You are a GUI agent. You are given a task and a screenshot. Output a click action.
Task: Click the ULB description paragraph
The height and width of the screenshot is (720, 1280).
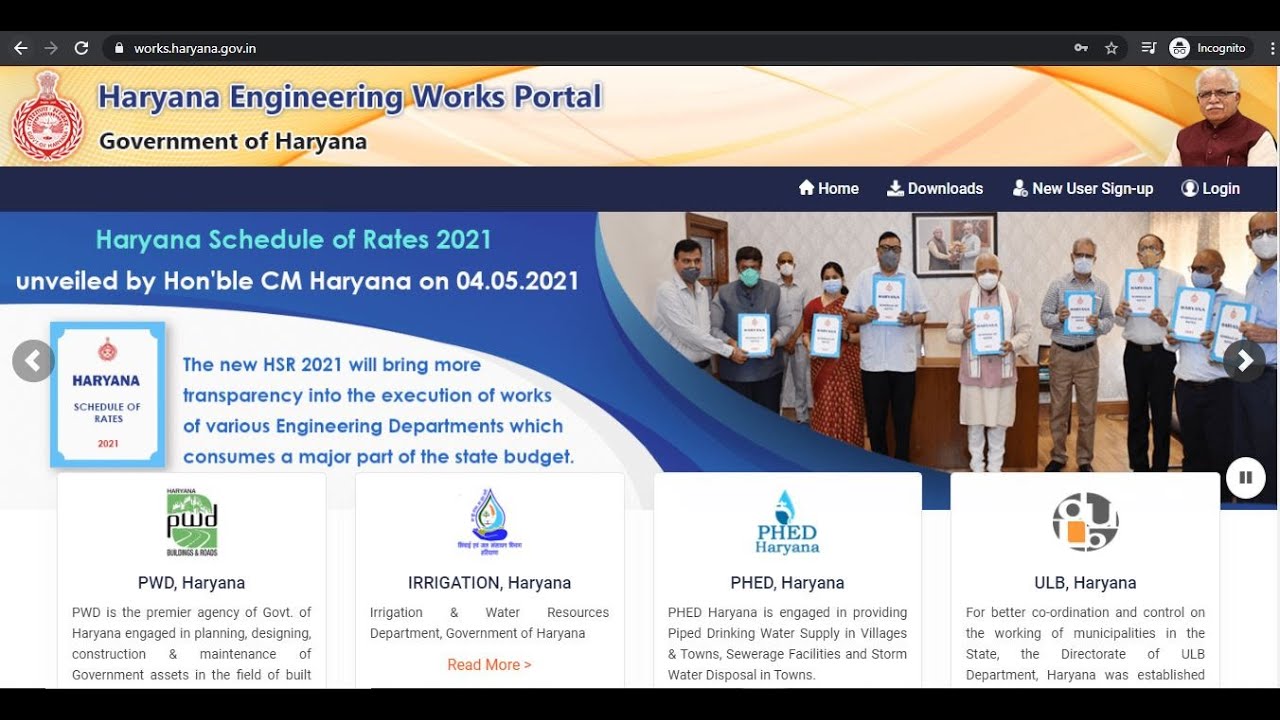click(x=1085, y=643)
